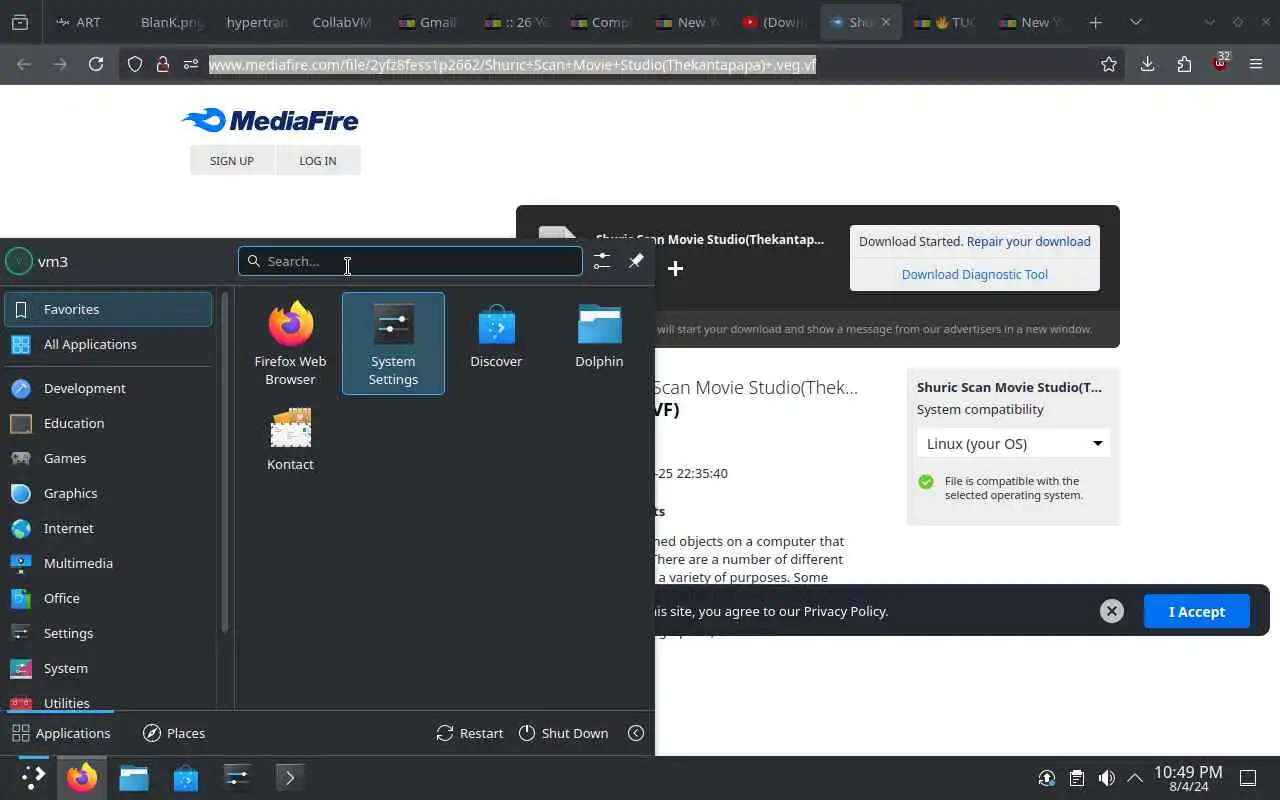Click the SIGN UP button
1280x800 pixels.
point(232,160)
